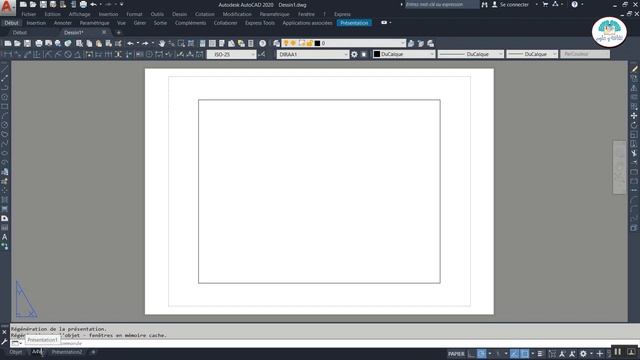The width and height of the screenshot is (640, 360).
Task: Toggle lineweight display in status bar
Action: (540, 354)
